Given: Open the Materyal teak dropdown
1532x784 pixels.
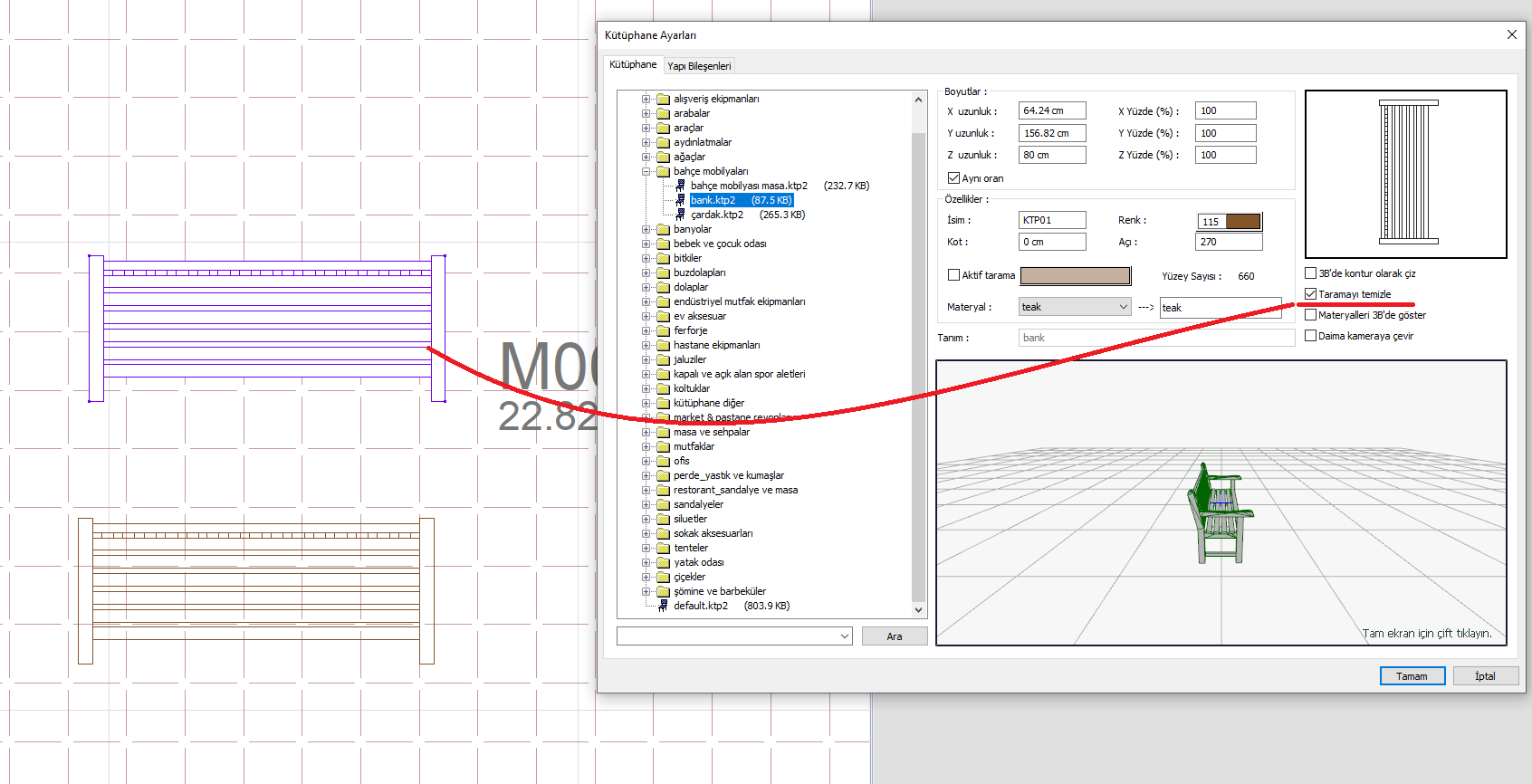Looking at the screenshot, I should [1075, 307].
